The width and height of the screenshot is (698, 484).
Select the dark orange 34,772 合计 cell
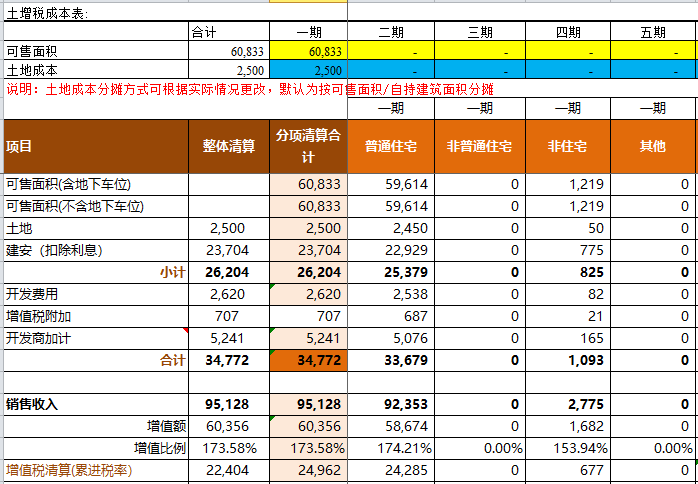pos(308,359)
